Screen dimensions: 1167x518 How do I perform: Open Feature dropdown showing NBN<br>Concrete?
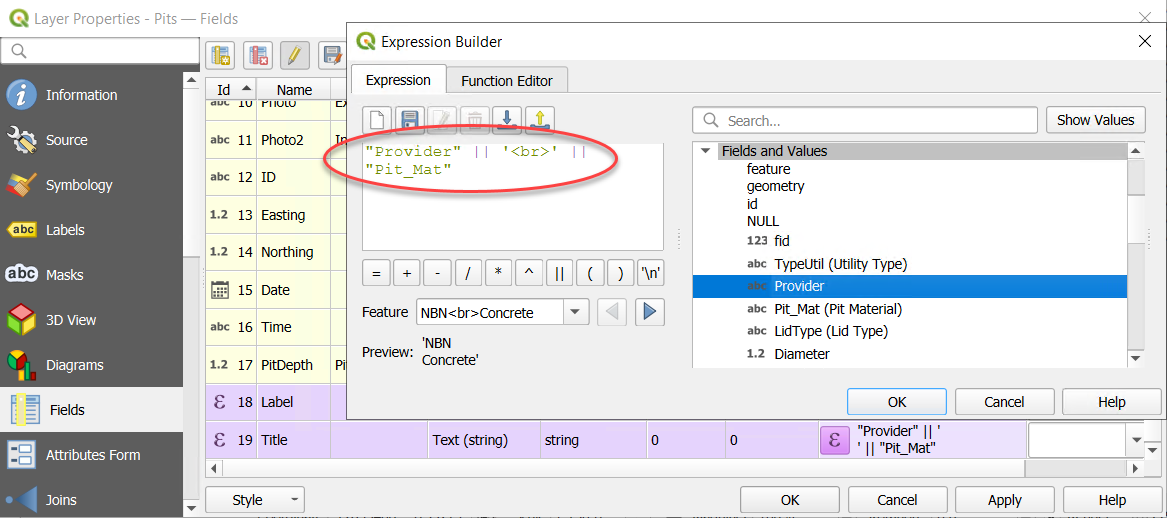[502, 313]
